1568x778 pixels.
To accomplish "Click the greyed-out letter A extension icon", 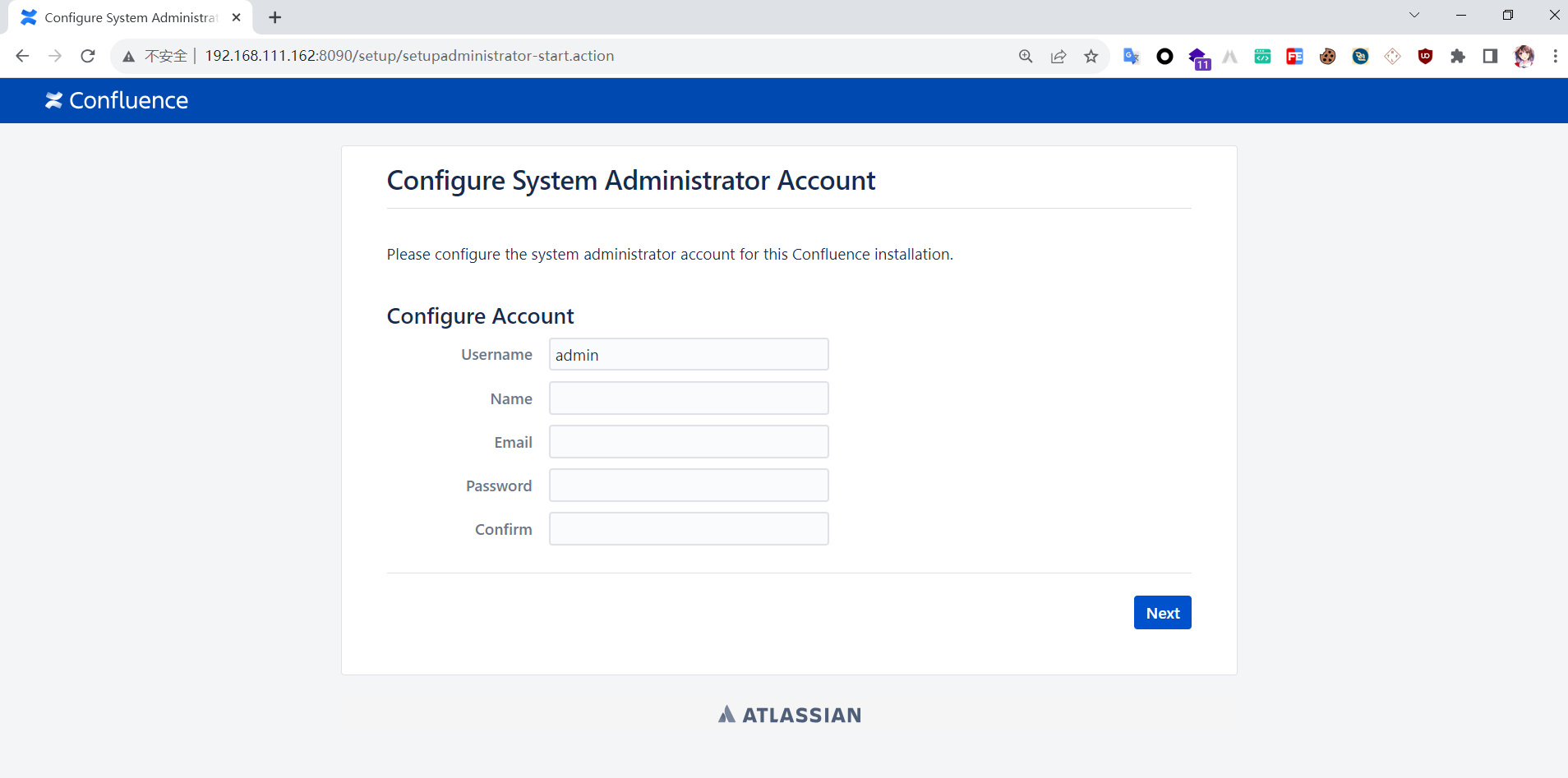I will 1230,56.
